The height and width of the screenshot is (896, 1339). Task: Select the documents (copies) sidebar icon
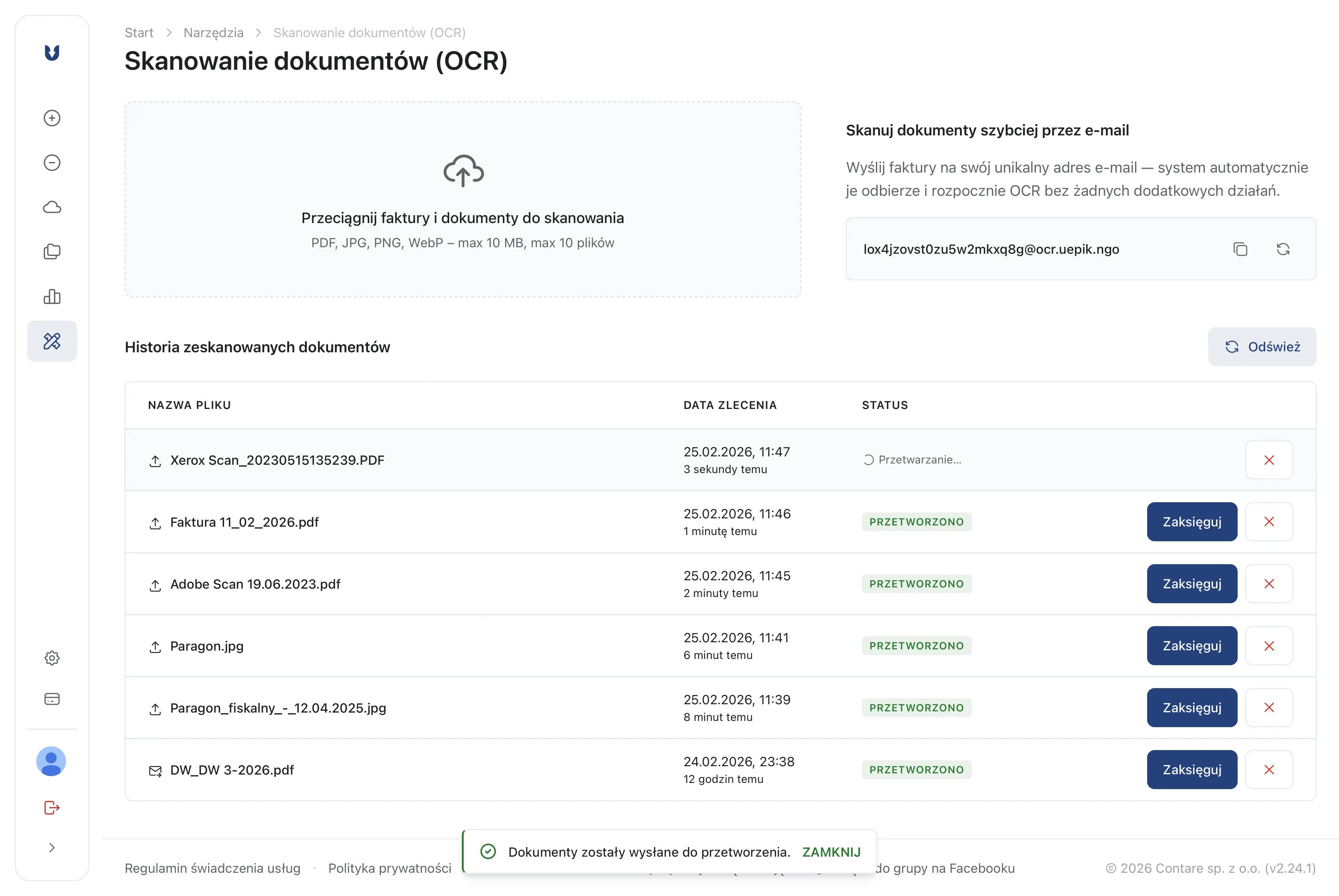coord(51,252)
